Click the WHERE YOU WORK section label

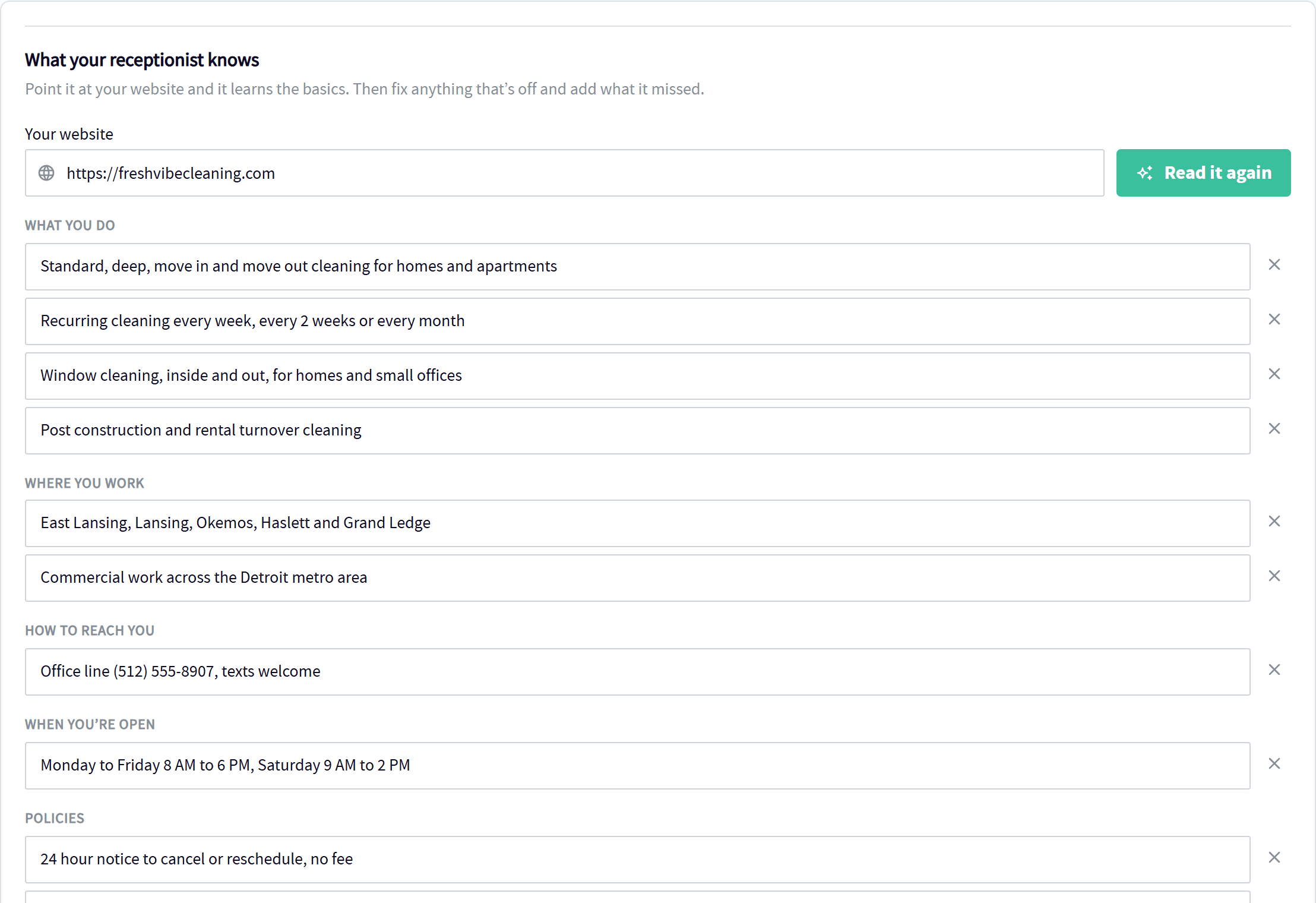pyautogui.click(x=84, y=484)
